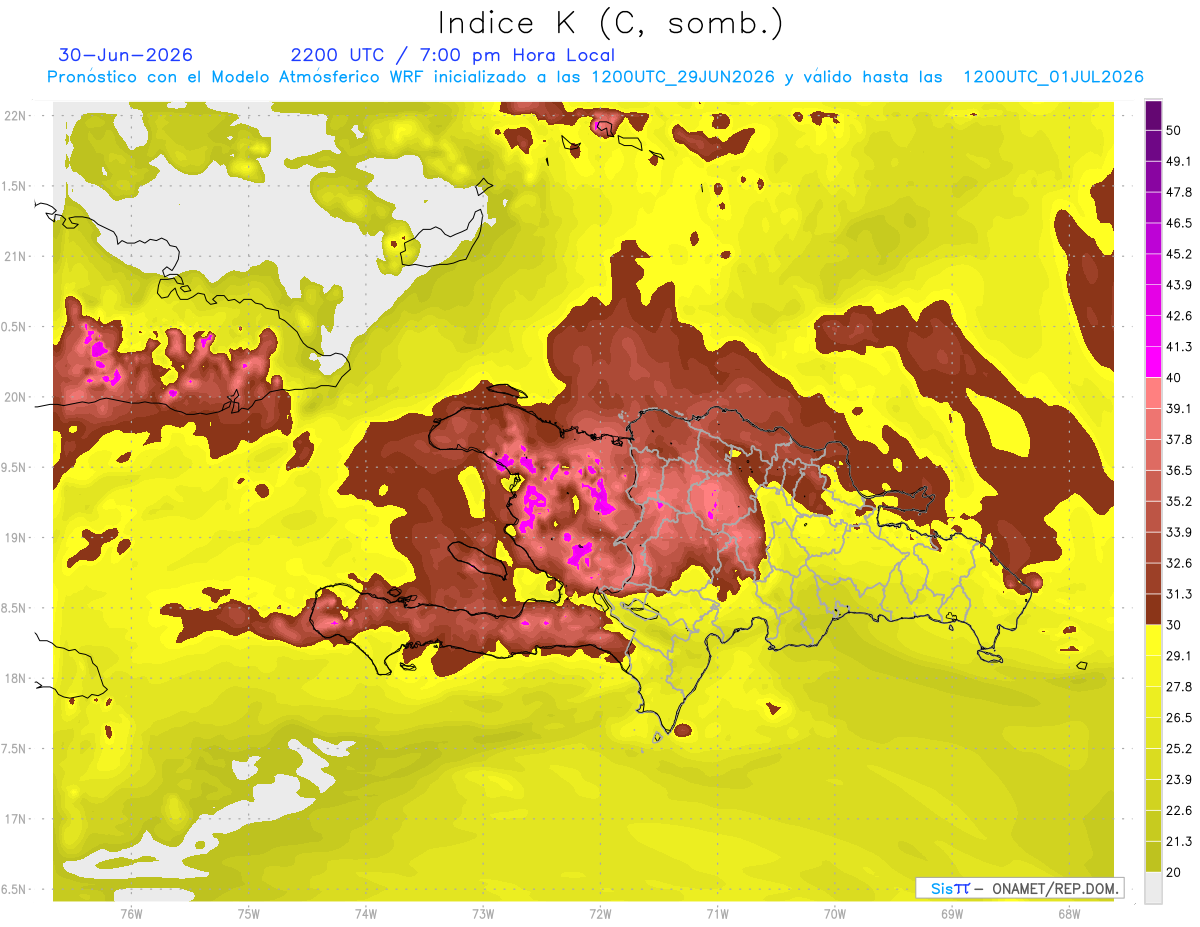Click longitude axis label "74W"

point(366,913)
